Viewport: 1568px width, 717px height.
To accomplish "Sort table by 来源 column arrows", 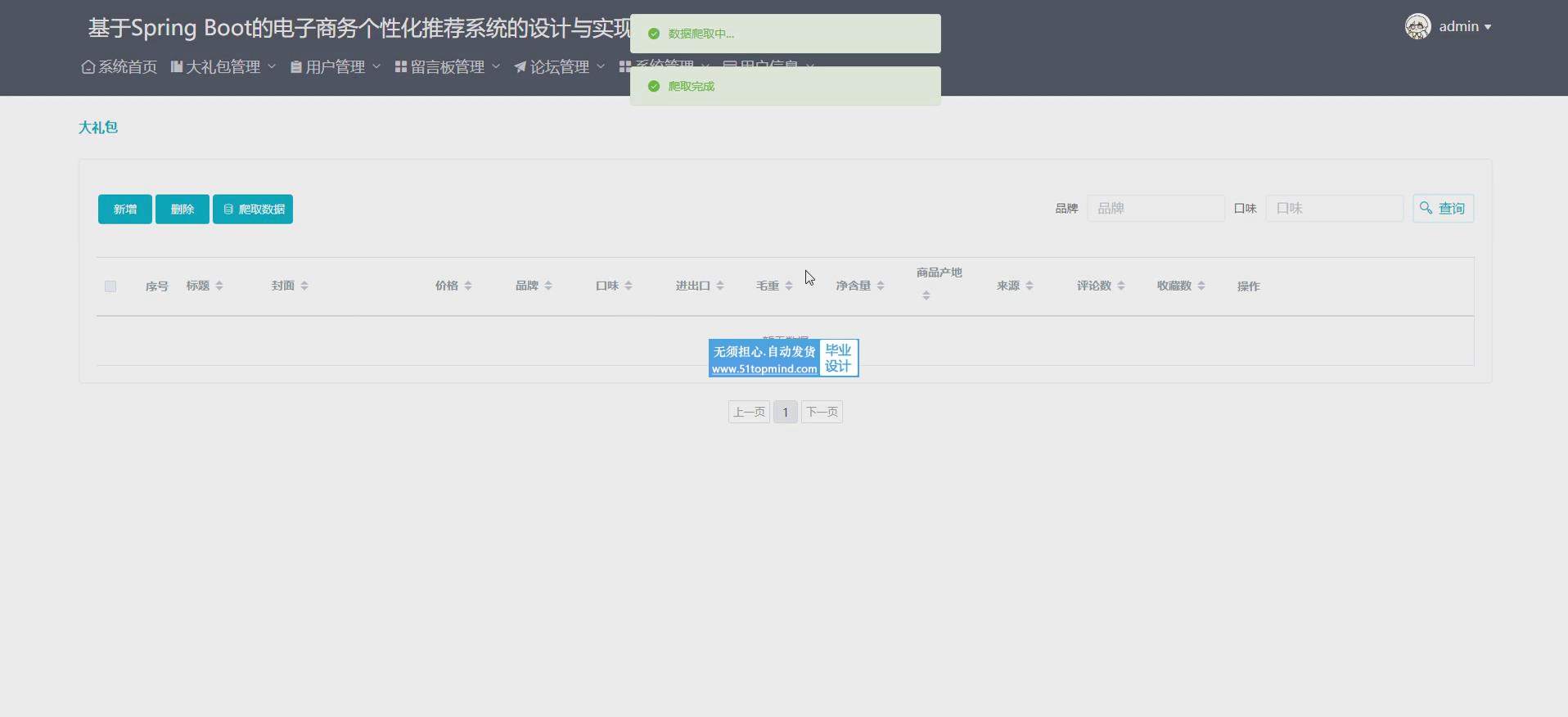I will [x=1030, y=286].
